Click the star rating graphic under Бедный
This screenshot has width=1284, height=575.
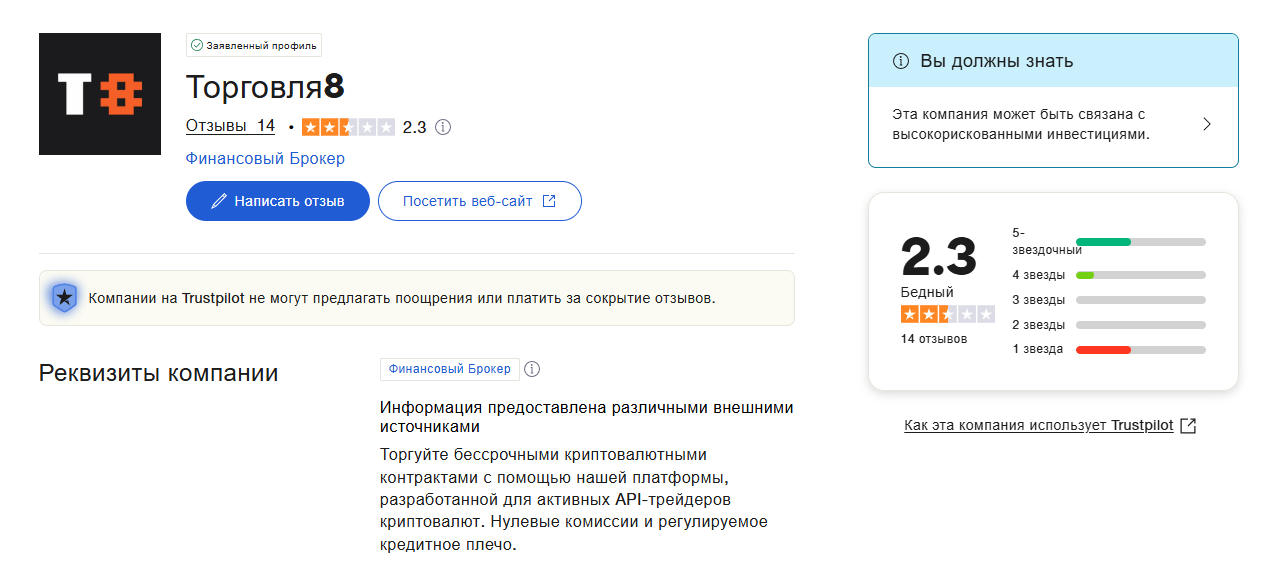click(947, 314)
